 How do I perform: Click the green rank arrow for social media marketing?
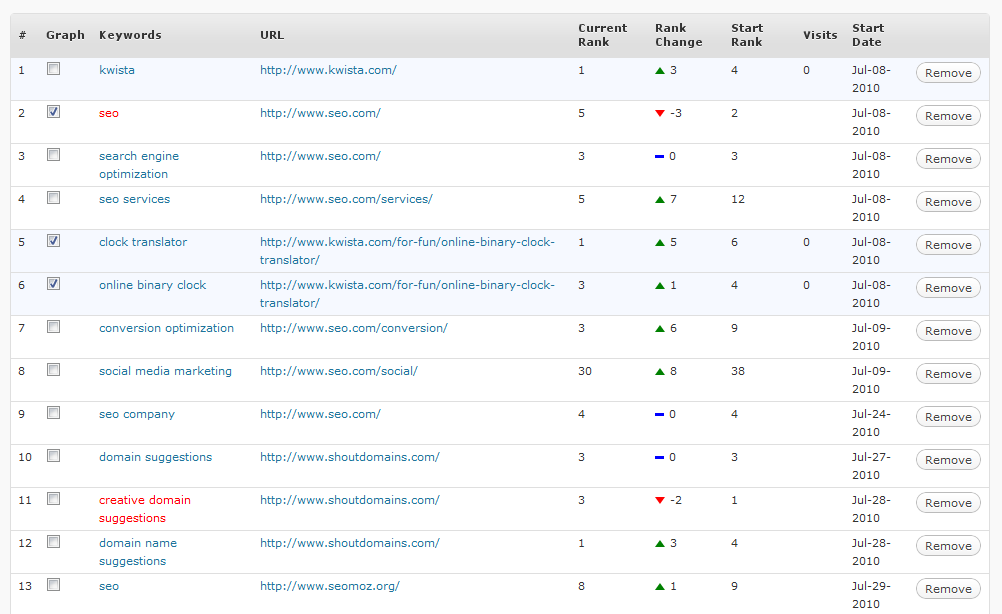[x=660, y=372]
